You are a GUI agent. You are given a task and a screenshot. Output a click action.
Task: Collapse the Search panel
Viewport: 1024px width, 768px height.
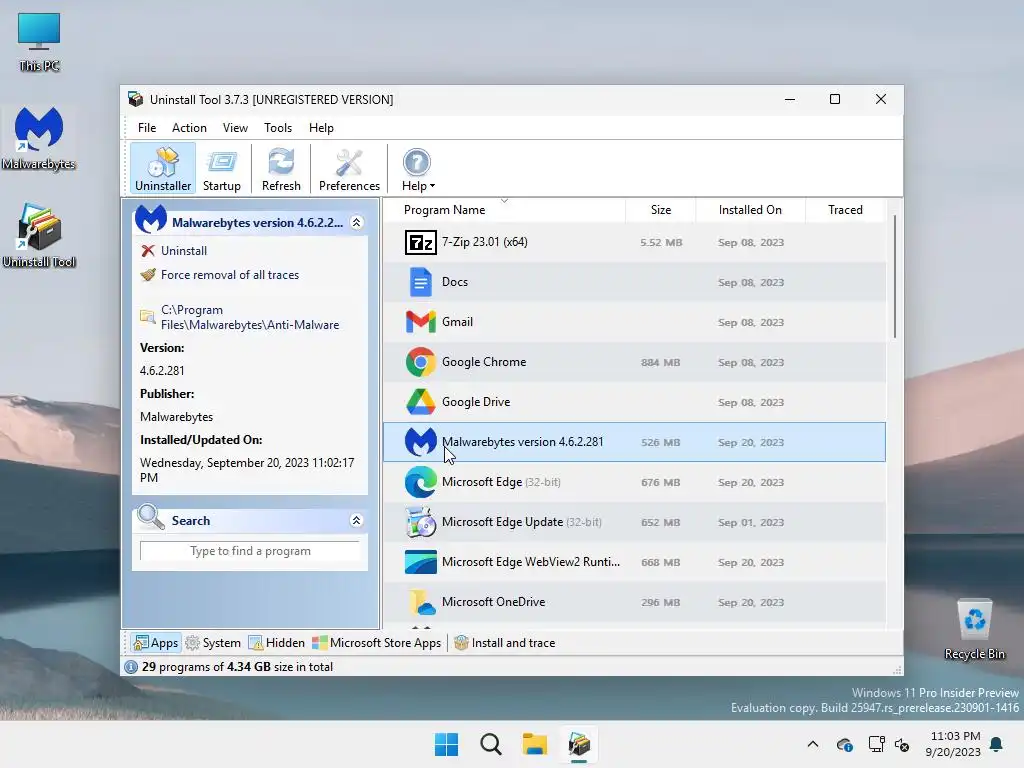pyautogui.click(x=357, y=520)
